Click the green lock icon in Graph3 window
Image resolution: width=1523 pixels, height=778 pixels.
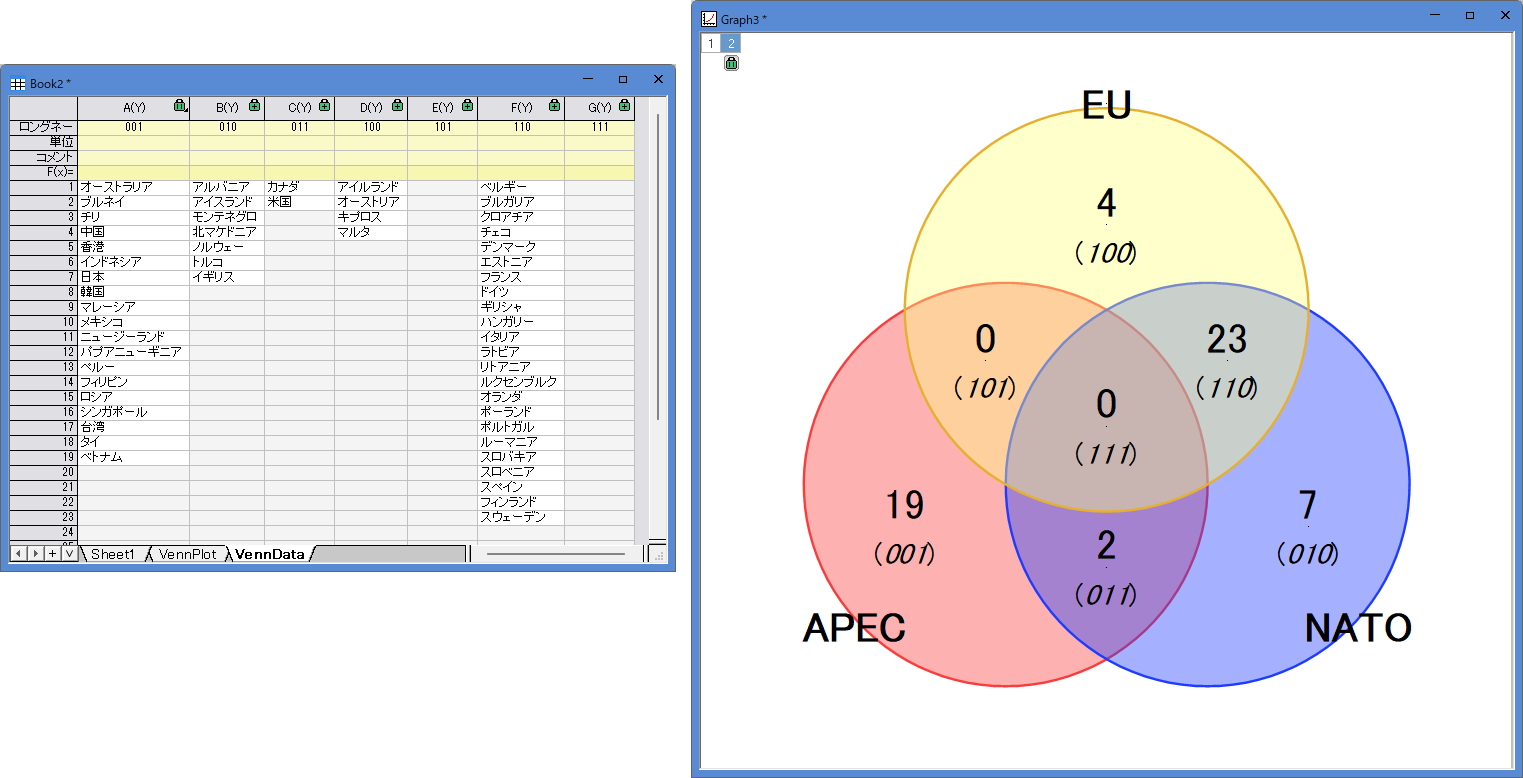coord(731,63)
